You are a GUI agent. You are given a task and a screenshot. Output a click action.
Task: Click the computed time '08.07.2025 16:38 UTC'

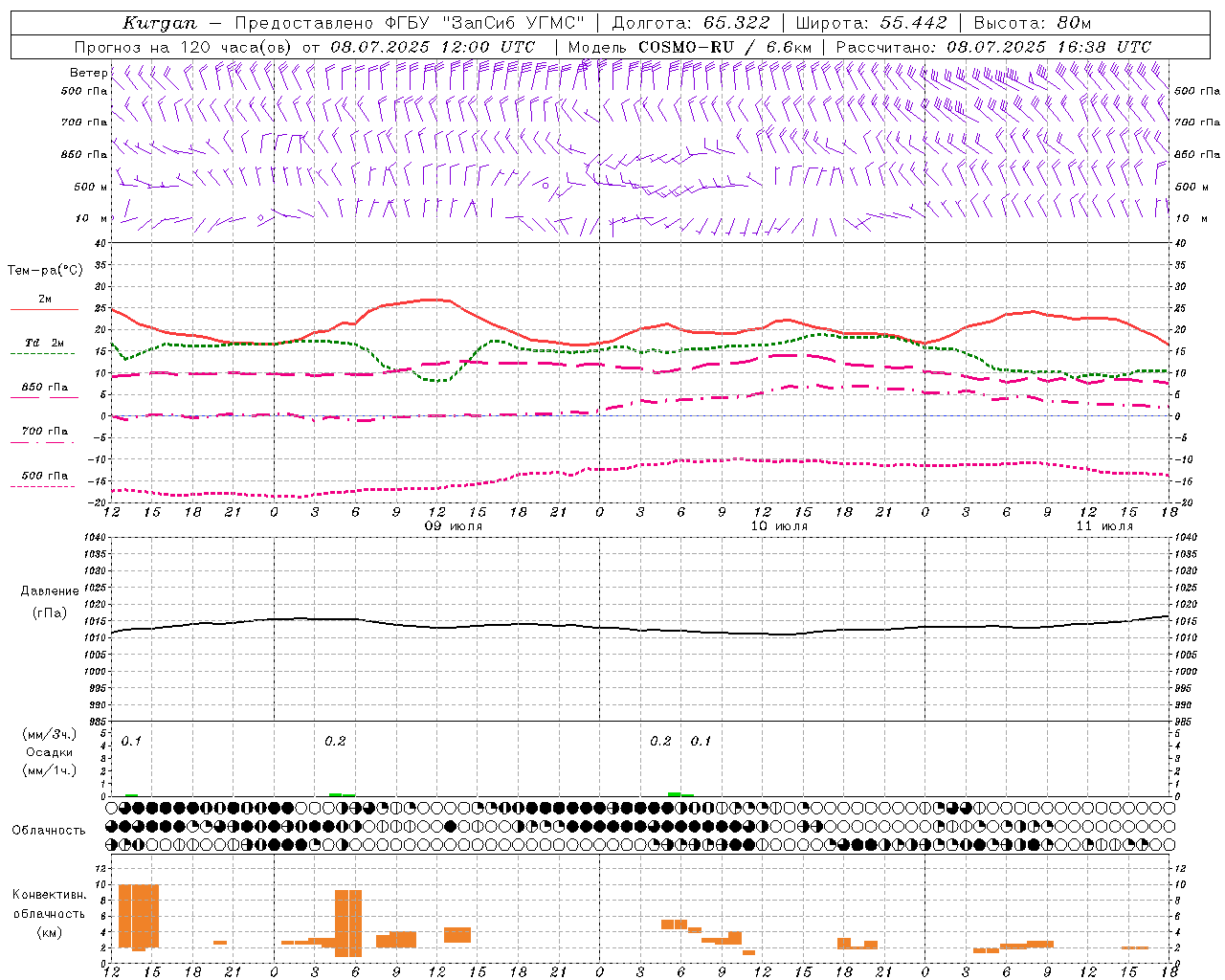(x=1049, y=47)
